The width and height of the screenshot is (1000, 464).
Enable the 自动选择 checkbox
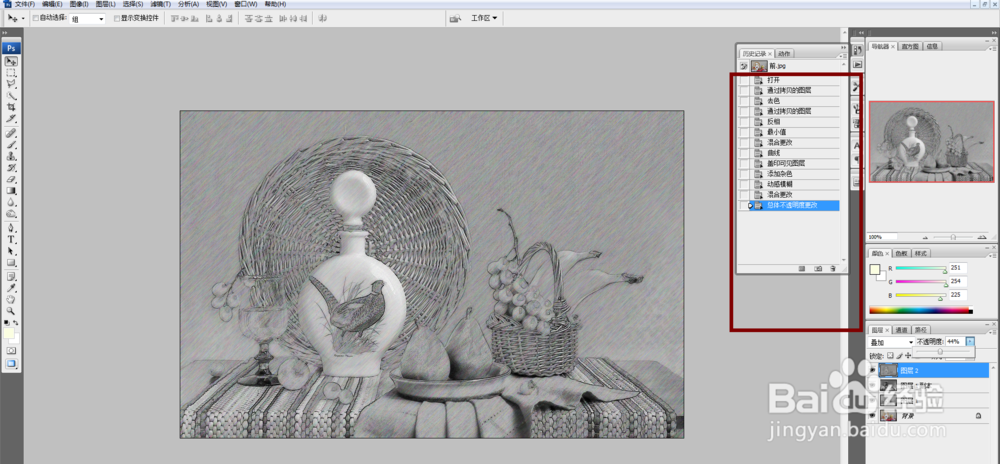pos(36,18)
